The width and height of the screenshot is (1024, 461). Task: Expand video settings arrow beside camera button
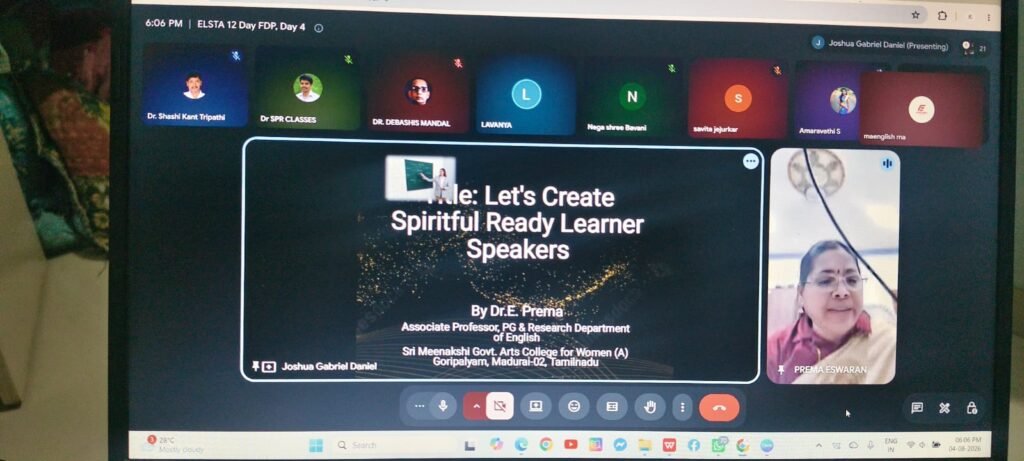475,406
